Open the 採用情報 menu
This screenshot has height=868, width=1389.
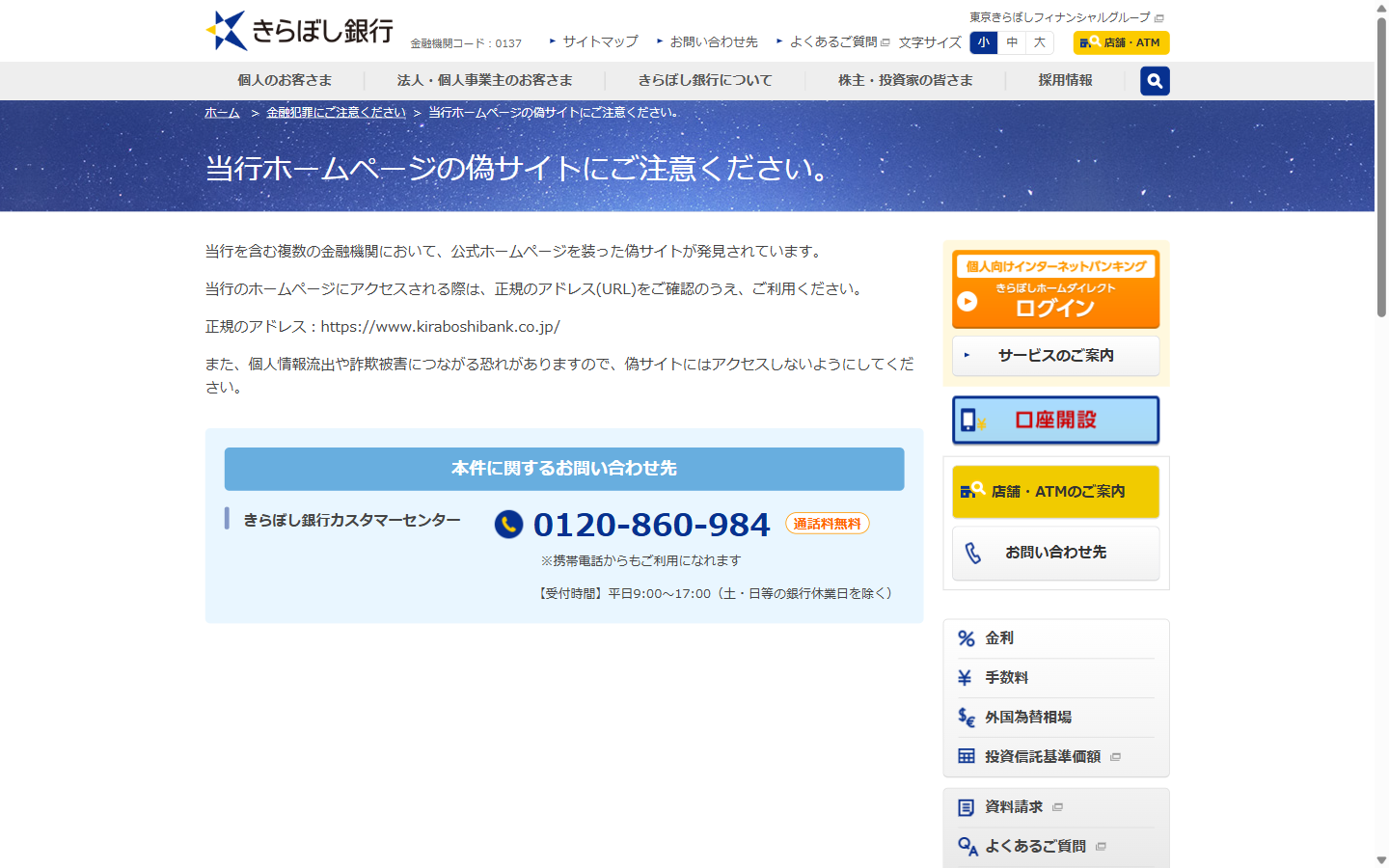[1065, 80]
